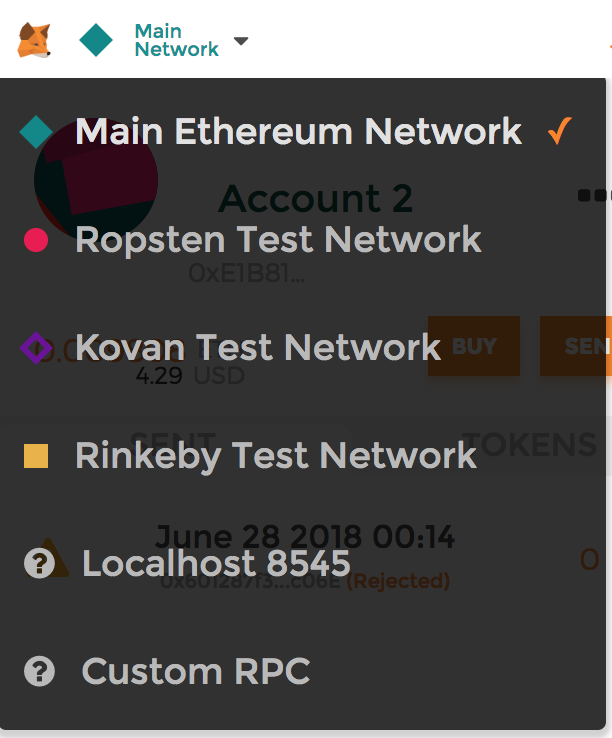This screenshot has width=612, height=738.
Task: Click the Main Network header label
Action: pyautogui.click(x=177, y=40)
